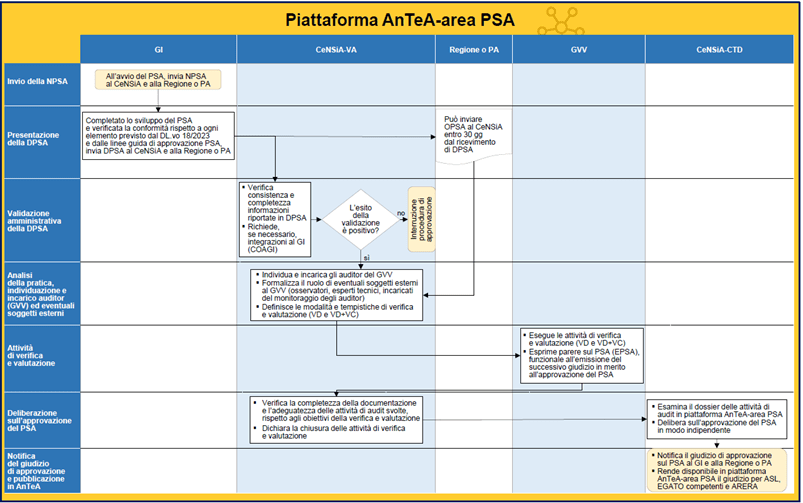Click the text Esprime parere sul PSA (EPSA)
Image resolution: width=803 pixels, height=503 pixels.
click(x=582, y=363)
